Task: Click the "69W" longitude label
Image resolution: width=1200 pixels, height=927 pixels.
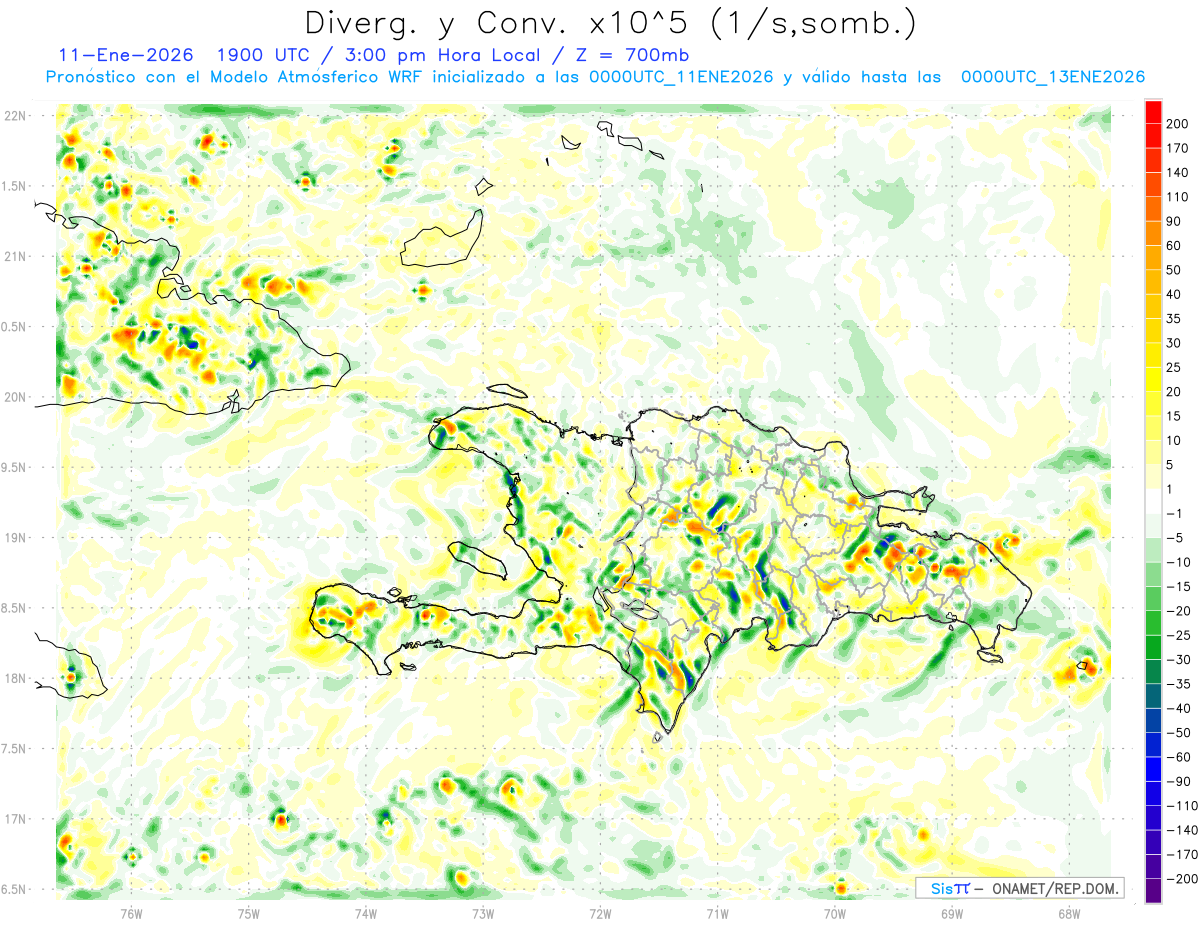Action: click(952, 912)
